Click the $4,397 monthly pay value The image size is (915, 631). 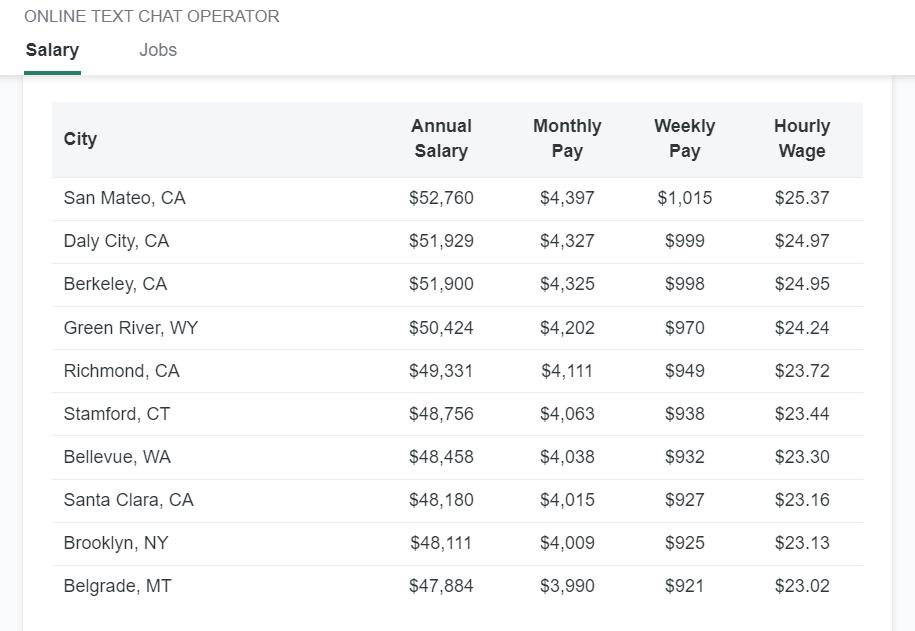[567, 198]
